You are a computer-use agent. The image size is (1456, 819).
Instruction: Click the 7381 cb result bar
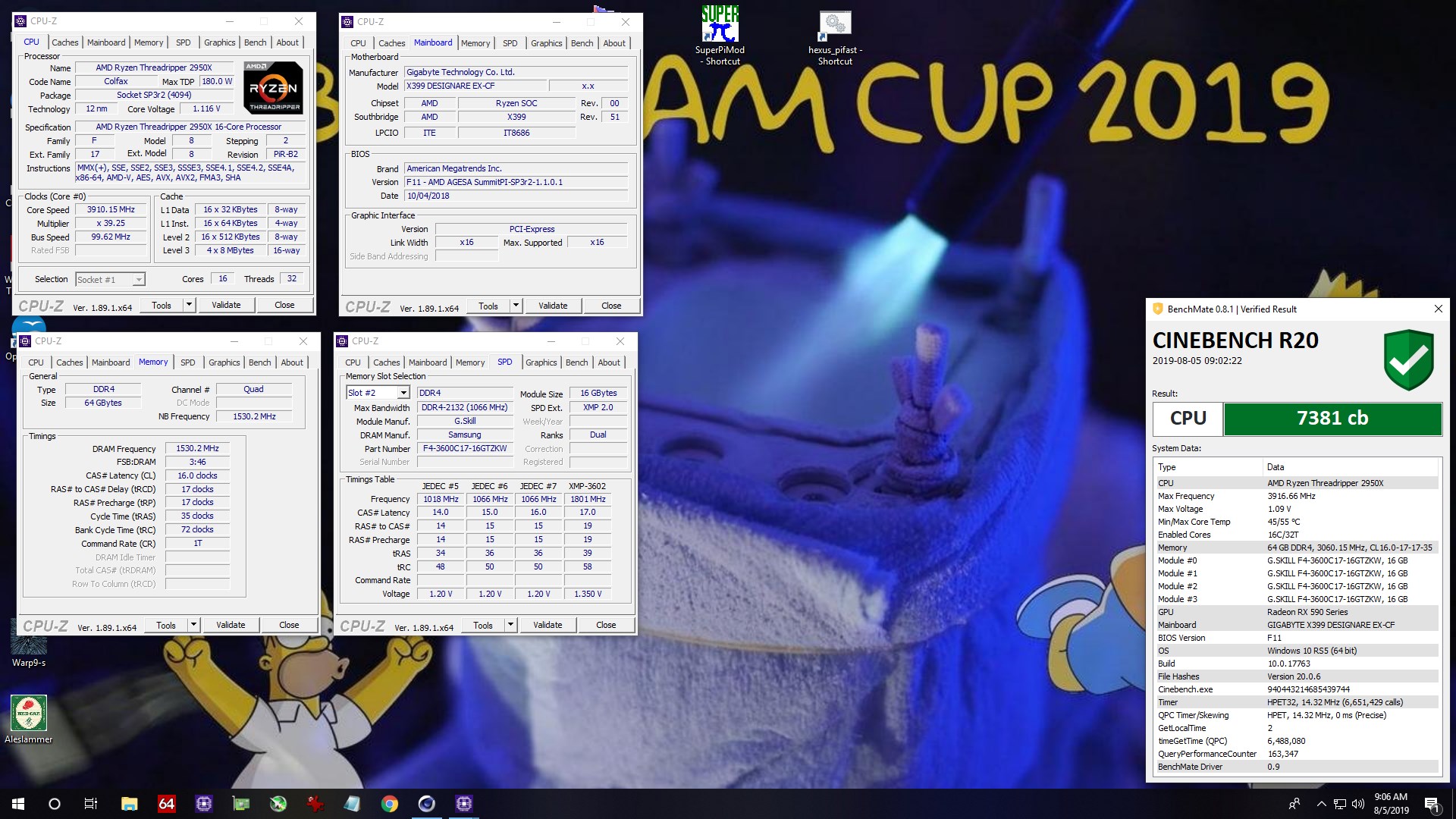tap(1332, 418)
